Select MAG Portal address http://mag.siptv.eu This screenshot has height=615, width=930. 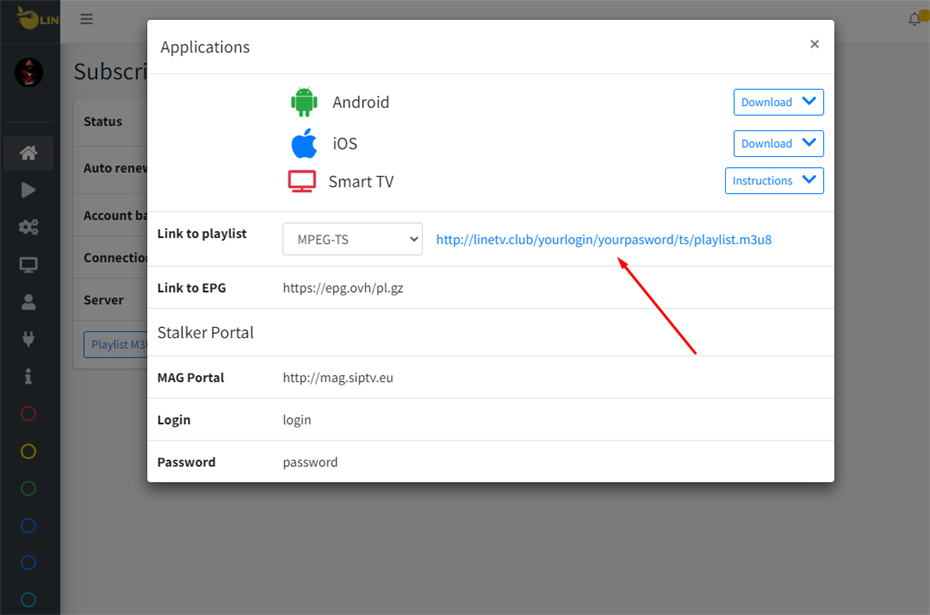pos(338,378)
